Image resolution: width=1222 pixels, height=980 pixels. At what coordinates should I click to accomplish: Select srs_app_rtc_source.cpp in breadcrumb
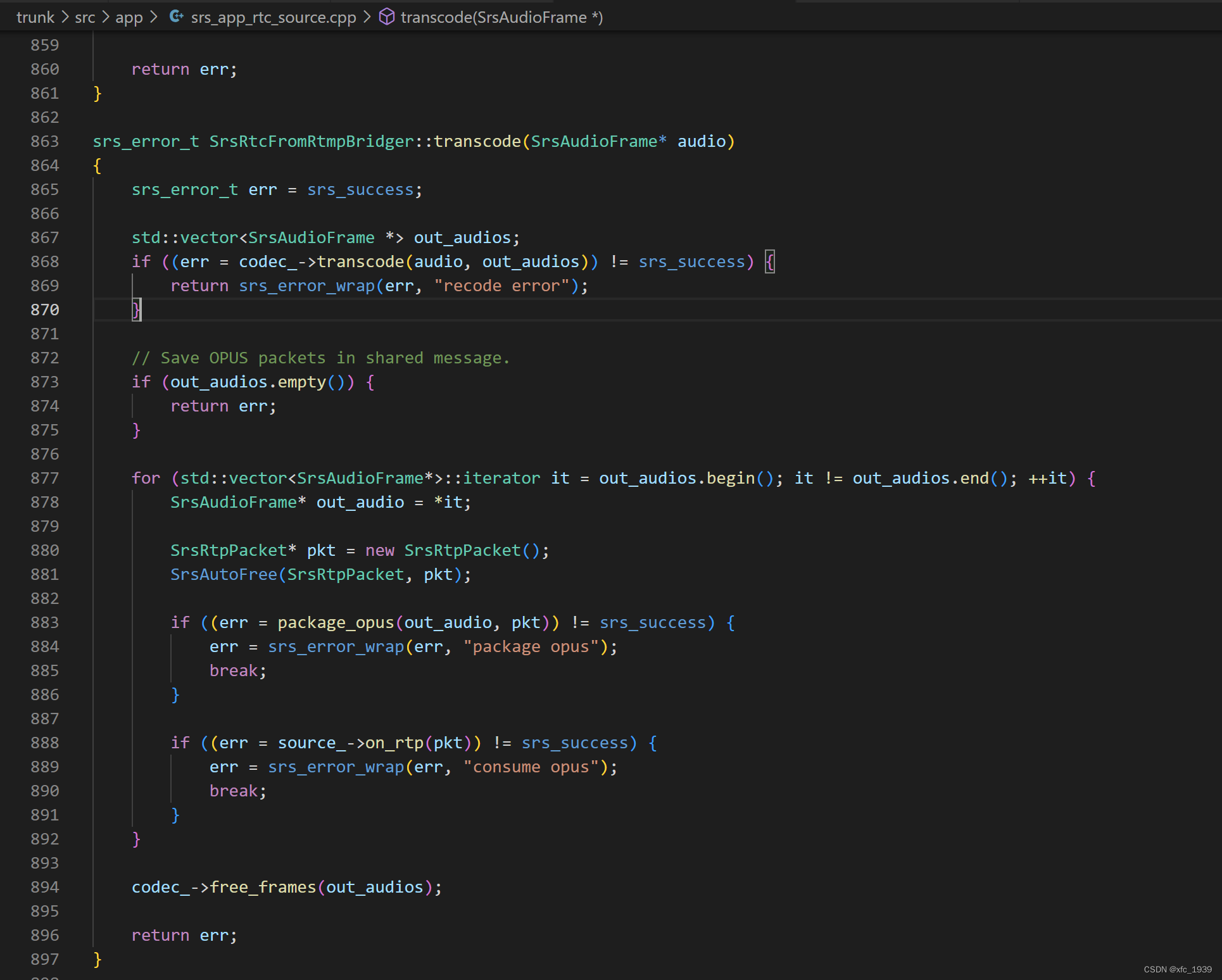click(x=273, y=17)
